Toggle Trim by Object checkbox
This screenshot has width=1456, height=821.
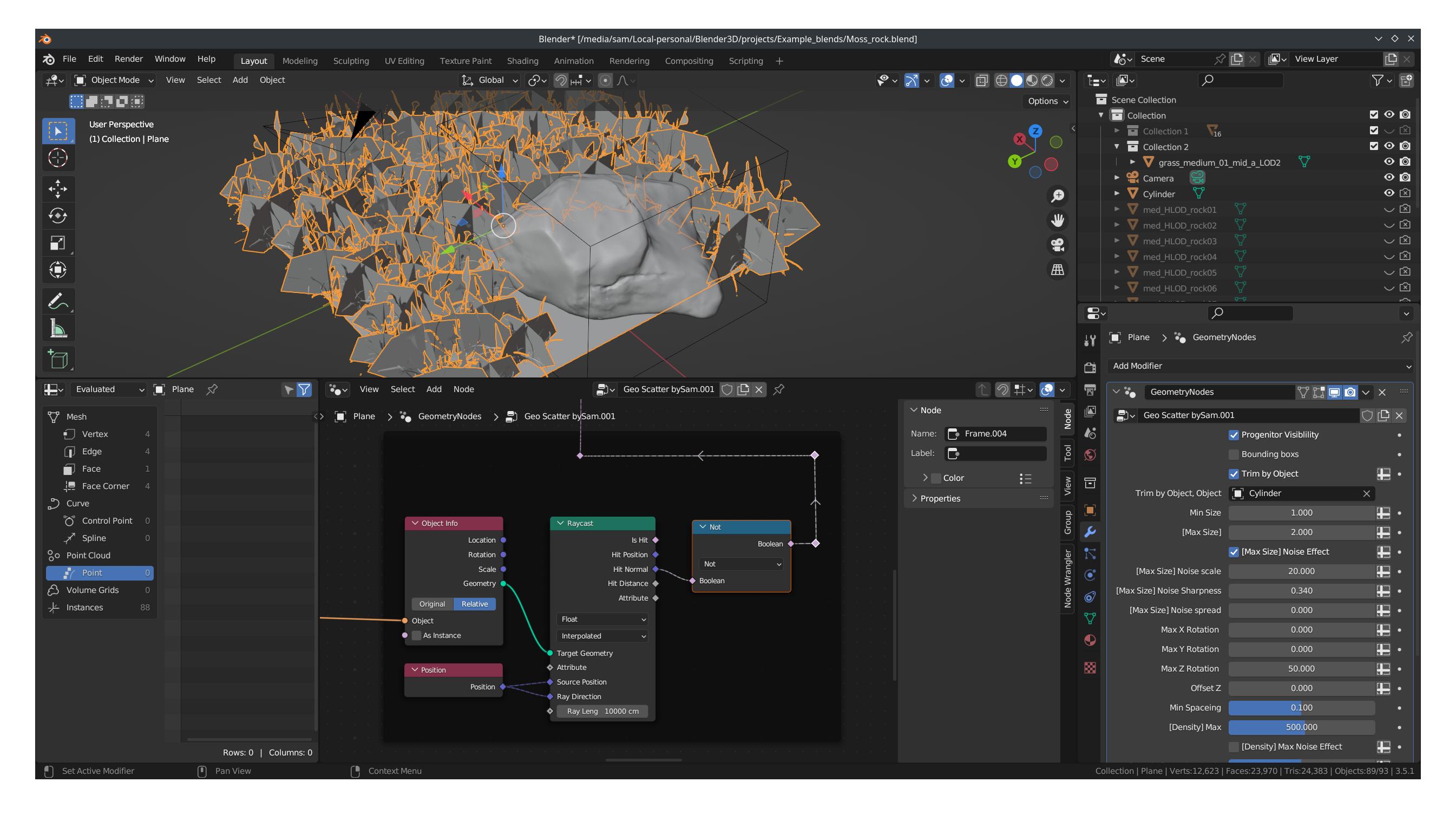[x=1234, y=474]
